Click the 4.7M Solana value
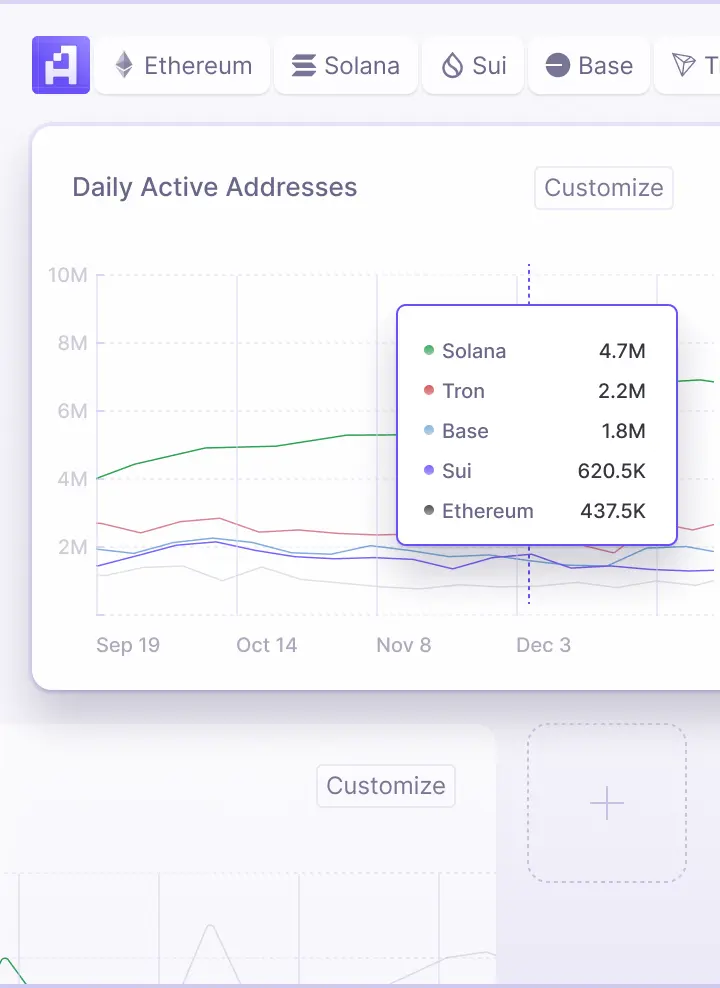 tap(622, 351)
